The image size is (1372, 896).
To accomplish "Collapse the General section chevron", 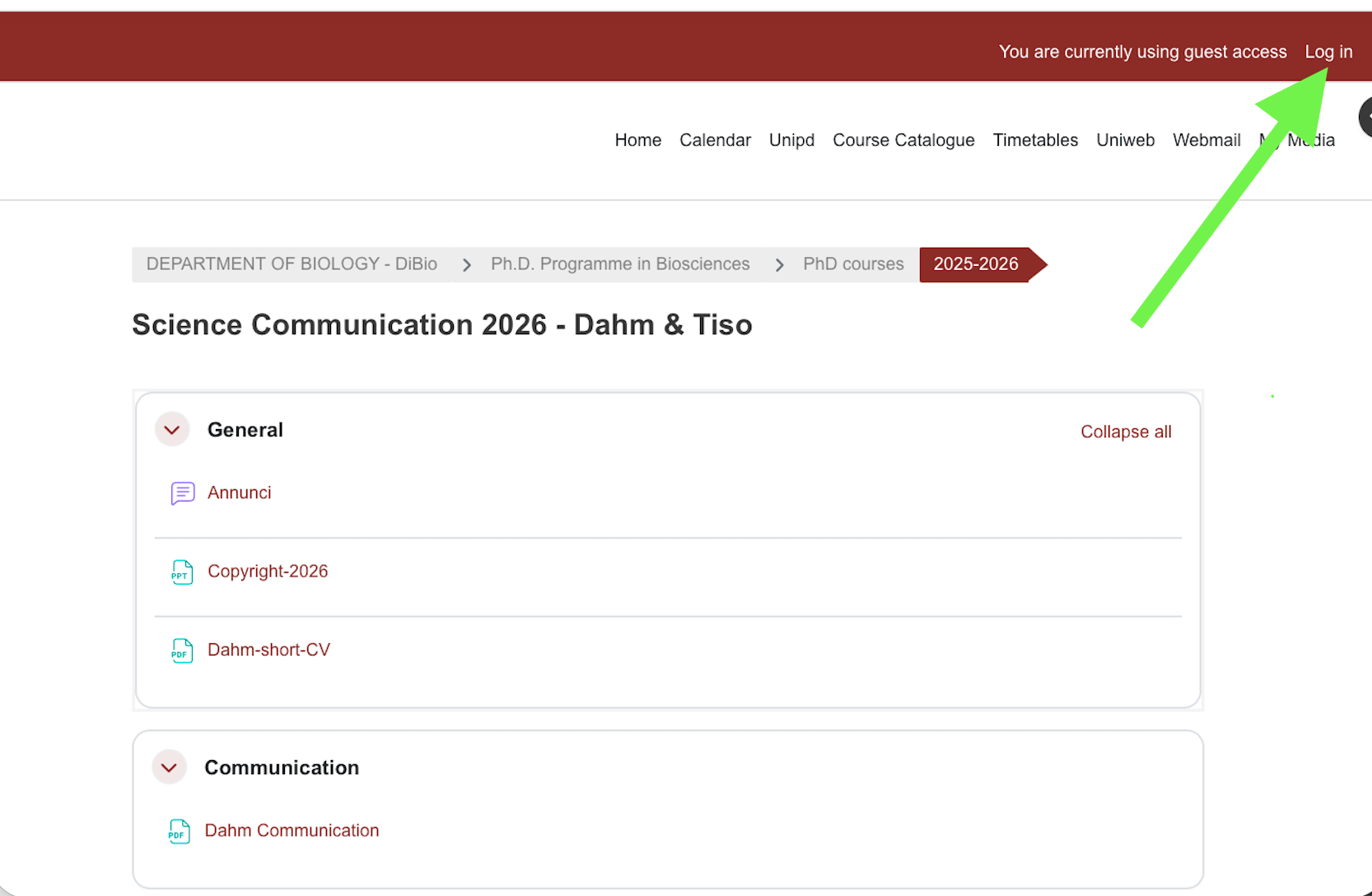I will pyautogui.click(x=172, y=430).
